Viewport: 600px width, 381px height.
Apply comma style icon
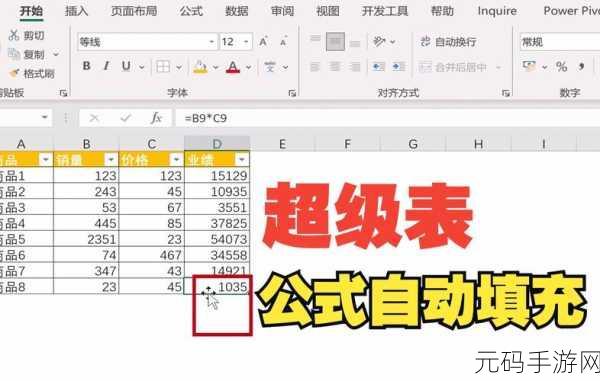(581, 67)
